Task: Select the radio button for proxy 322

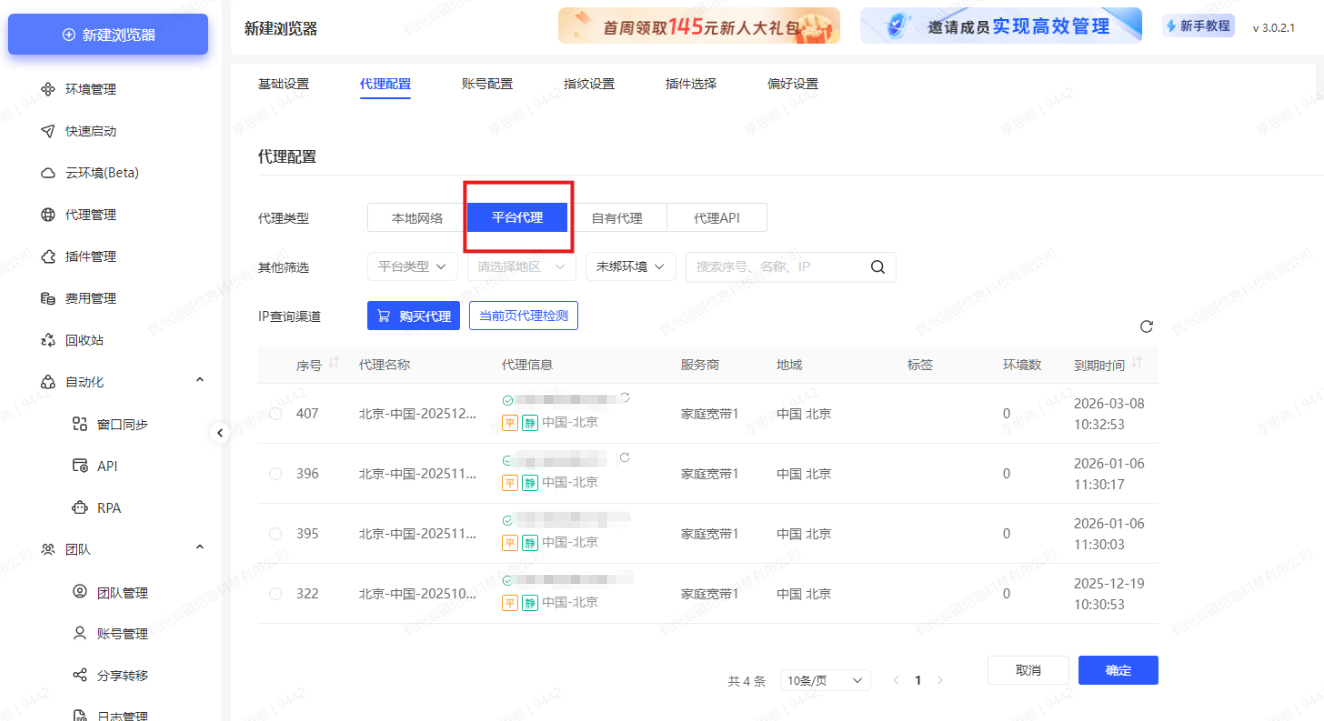Action: pos(275,592)
